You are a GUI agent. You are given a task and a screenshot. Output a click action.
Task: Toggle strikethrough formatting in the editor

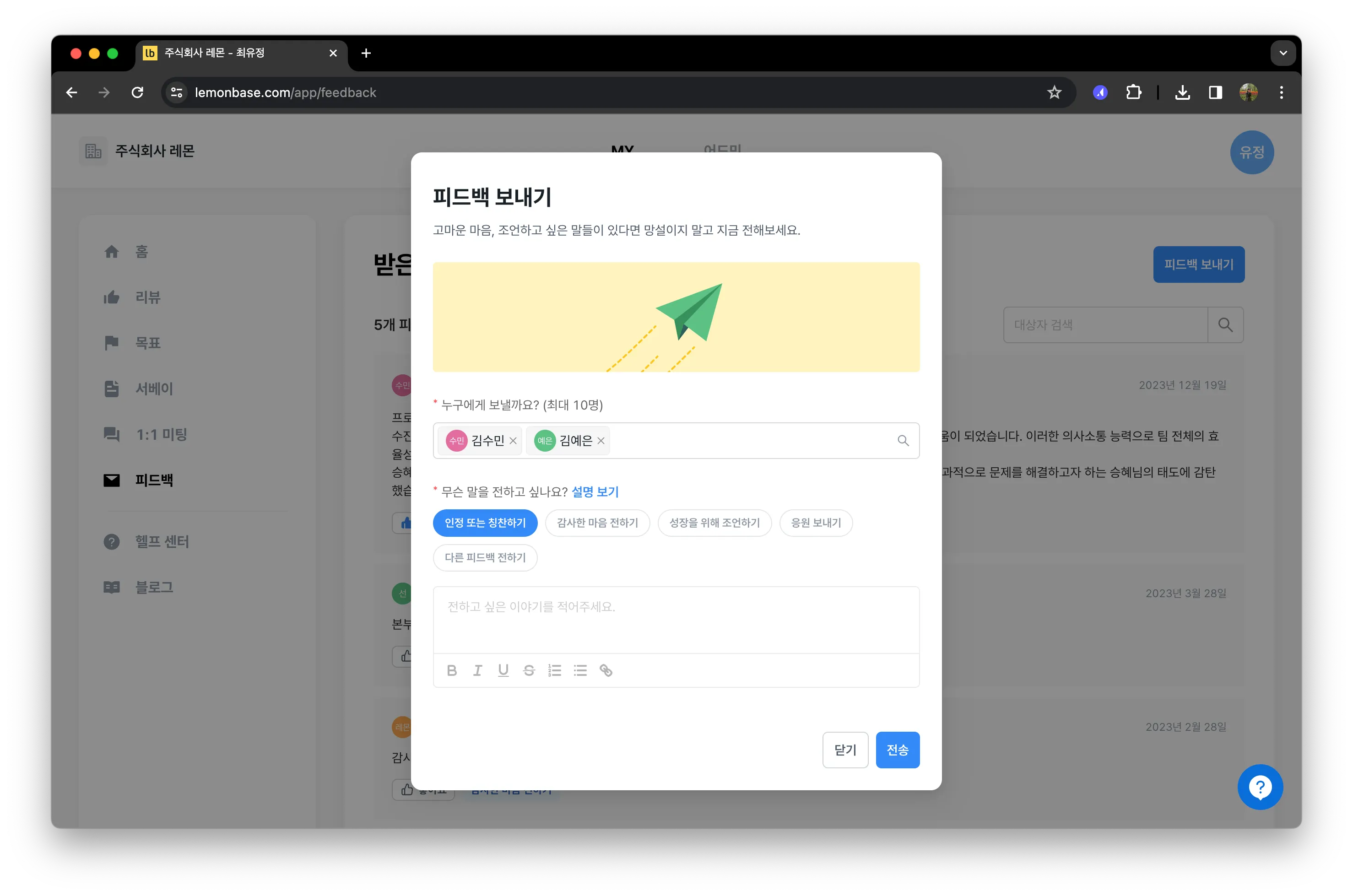coord(529,670)
